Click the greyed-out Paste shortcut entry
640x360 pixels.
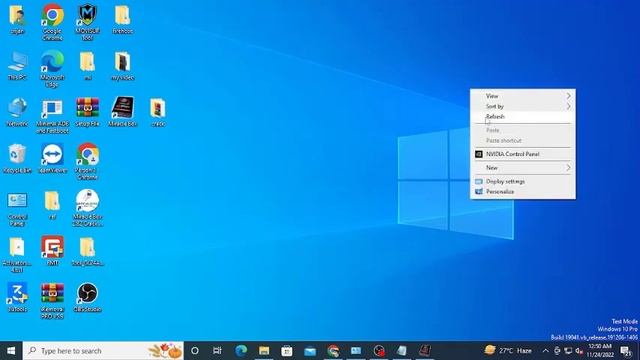point(523,140)
